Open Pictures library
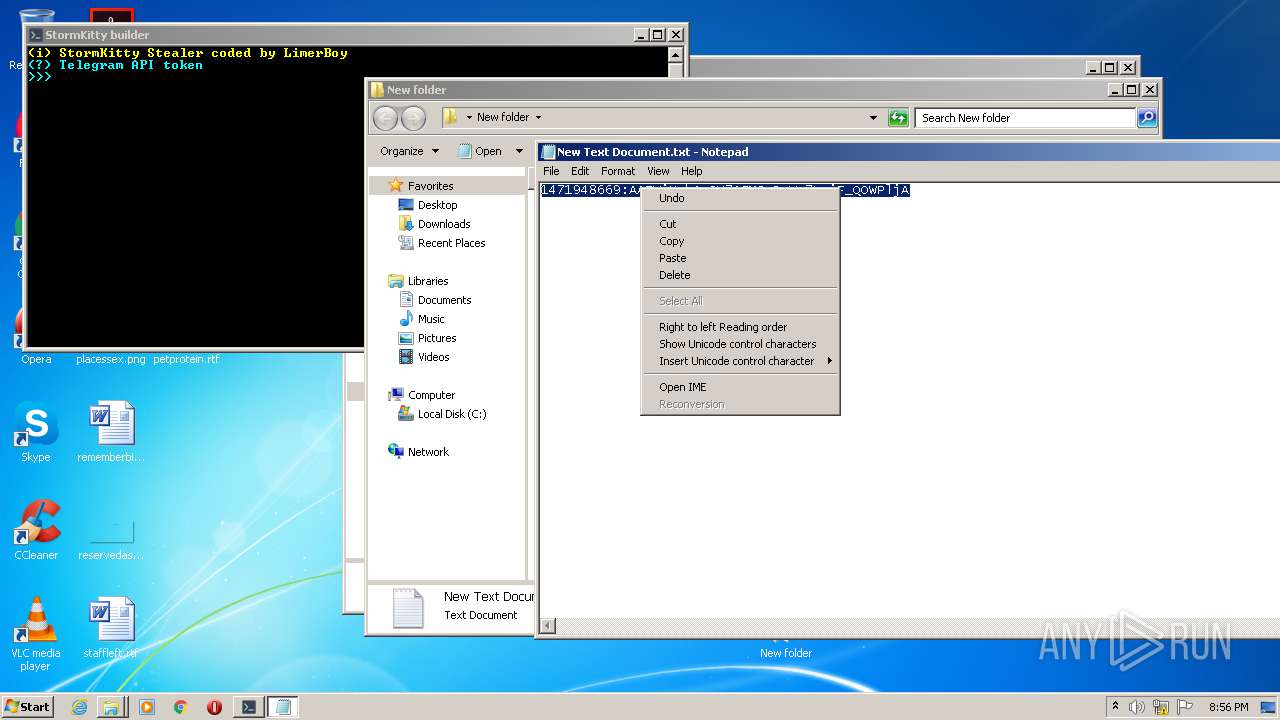The width and height of the screenshot is (1280, 720). [x=437, y=338]
